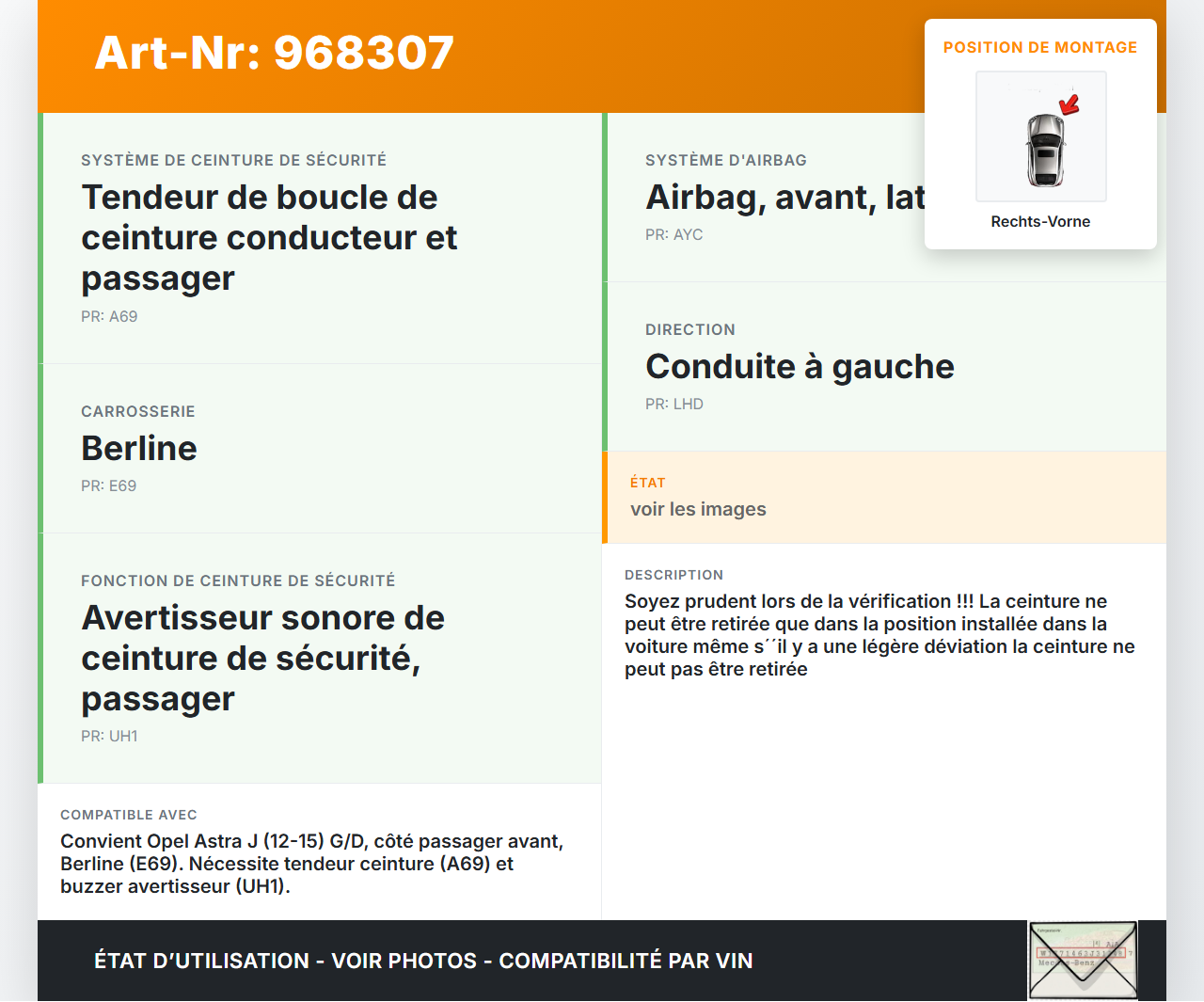Click the orange PR: AYC label

coord(673,234)
